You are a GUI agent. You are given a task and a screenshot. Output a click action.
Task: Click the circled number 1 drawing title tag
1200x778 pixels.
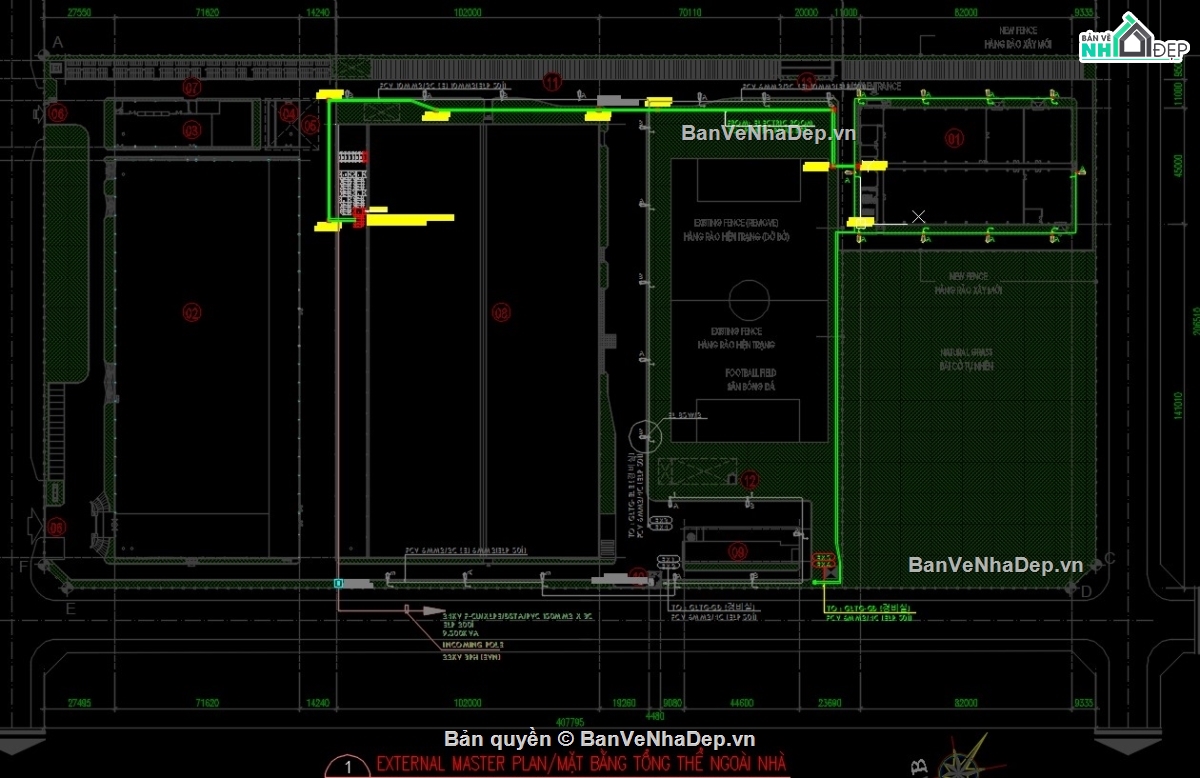tap(348, 767)
